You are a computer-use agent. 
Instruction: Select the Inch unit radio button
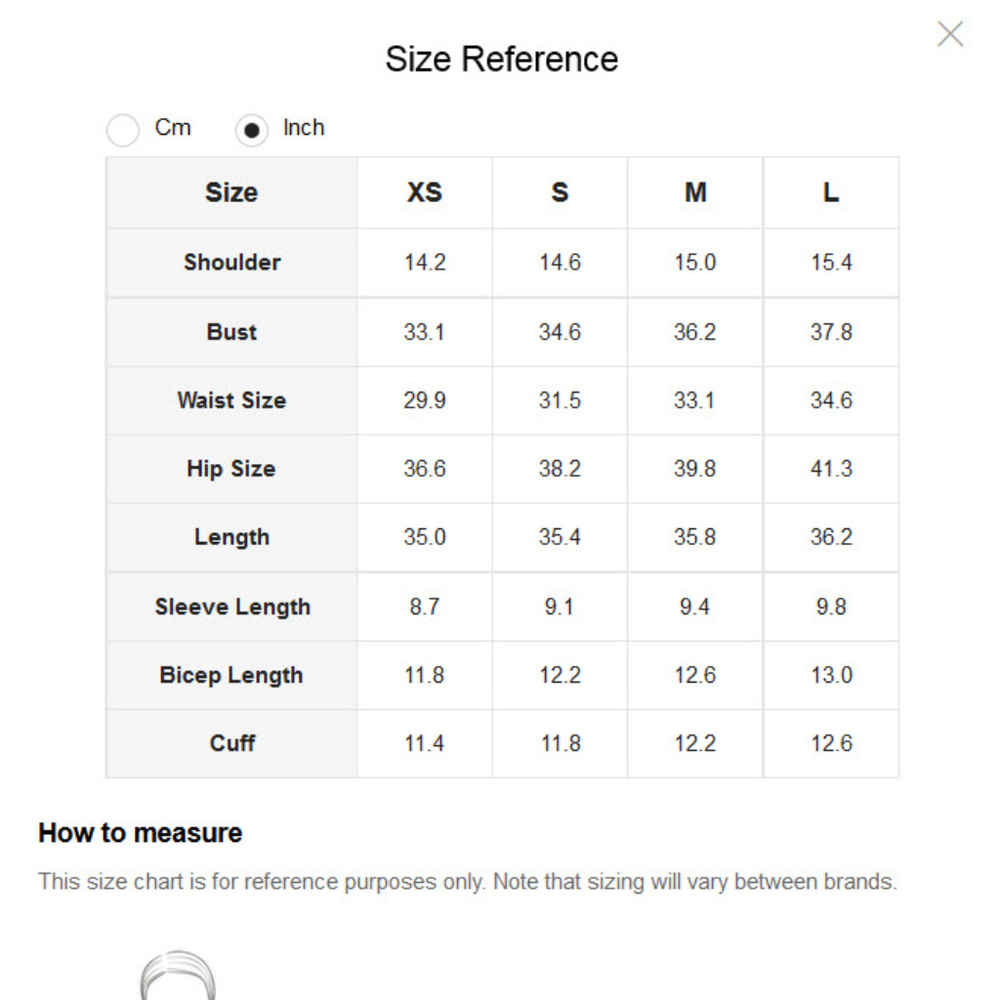252,130
